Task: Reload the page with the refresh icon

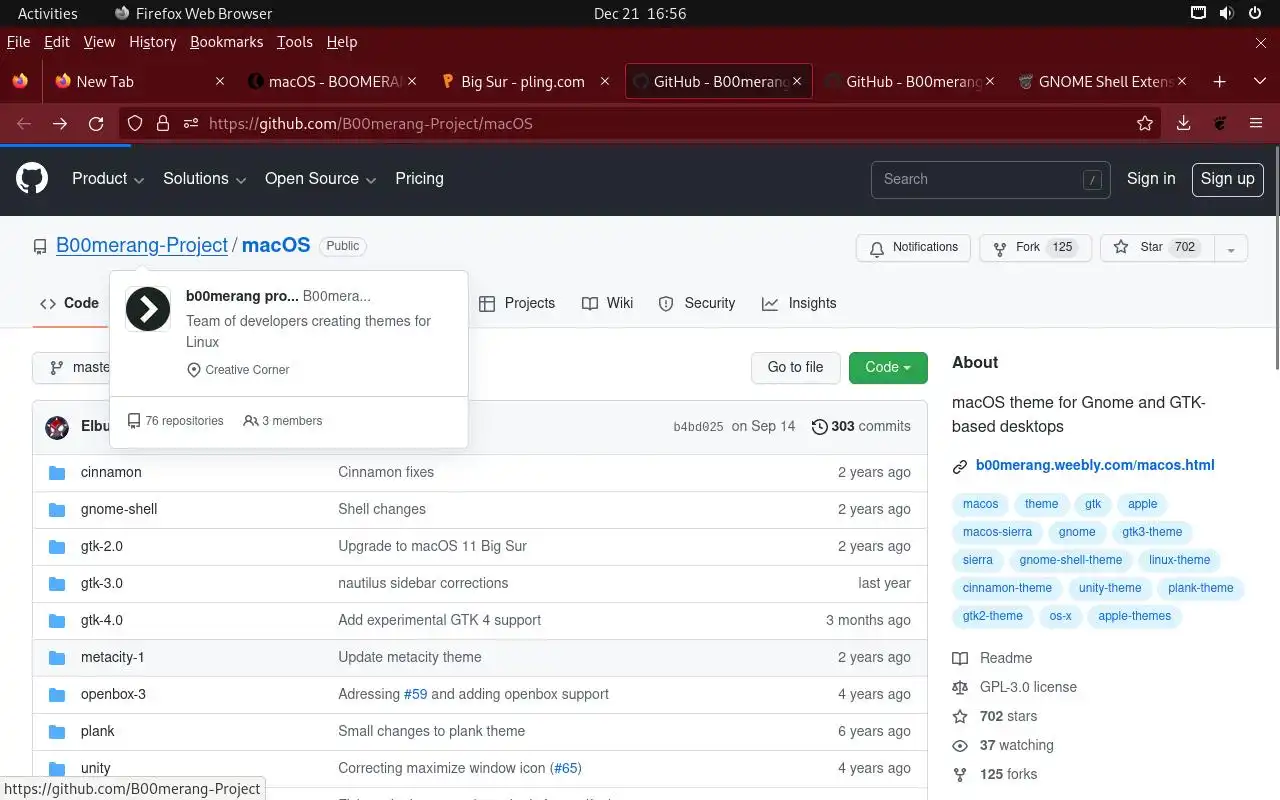Action: (x=96, y=124)
